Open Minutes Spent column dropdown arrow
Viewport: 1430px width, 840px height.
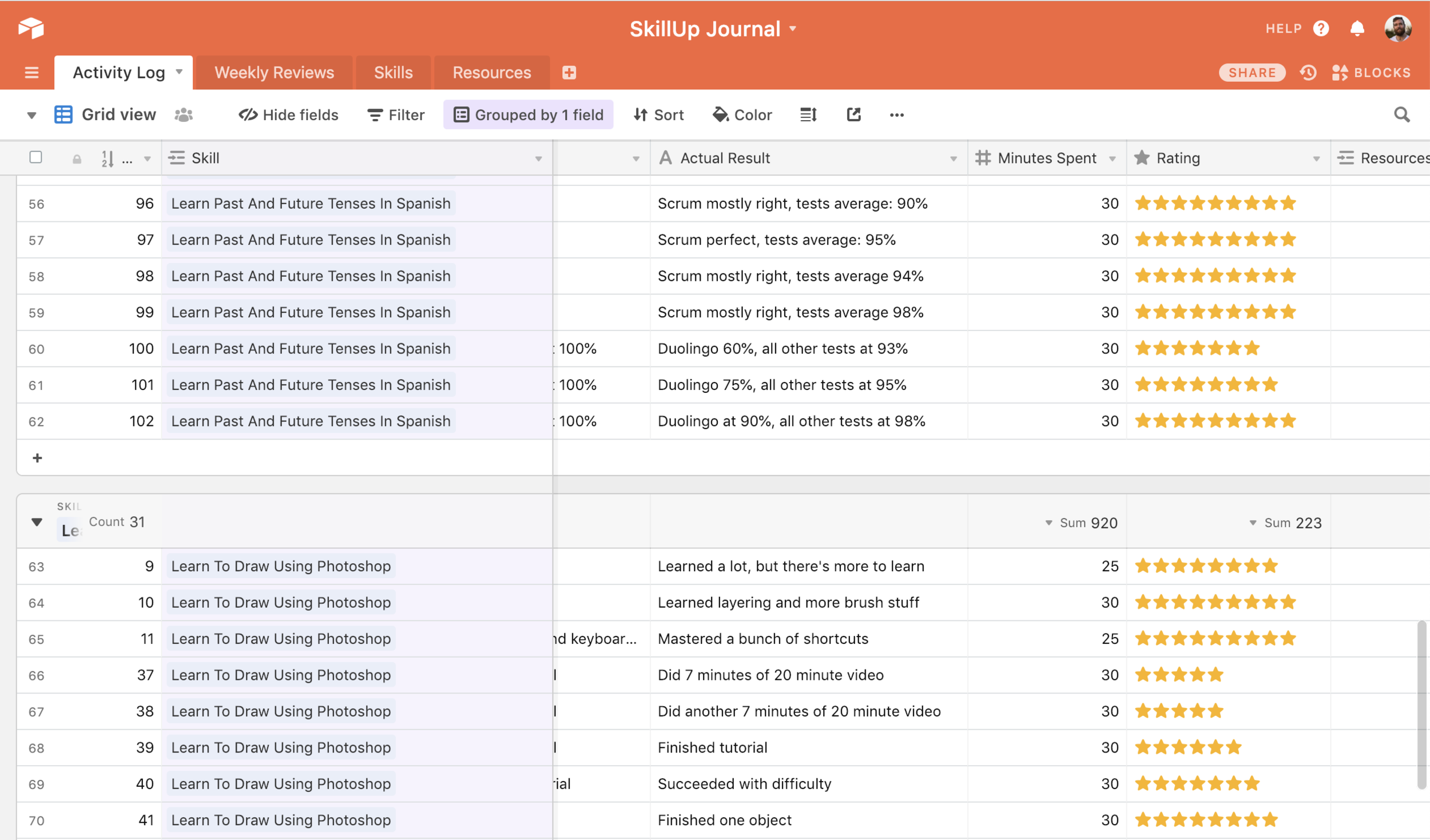(1113, 159)
